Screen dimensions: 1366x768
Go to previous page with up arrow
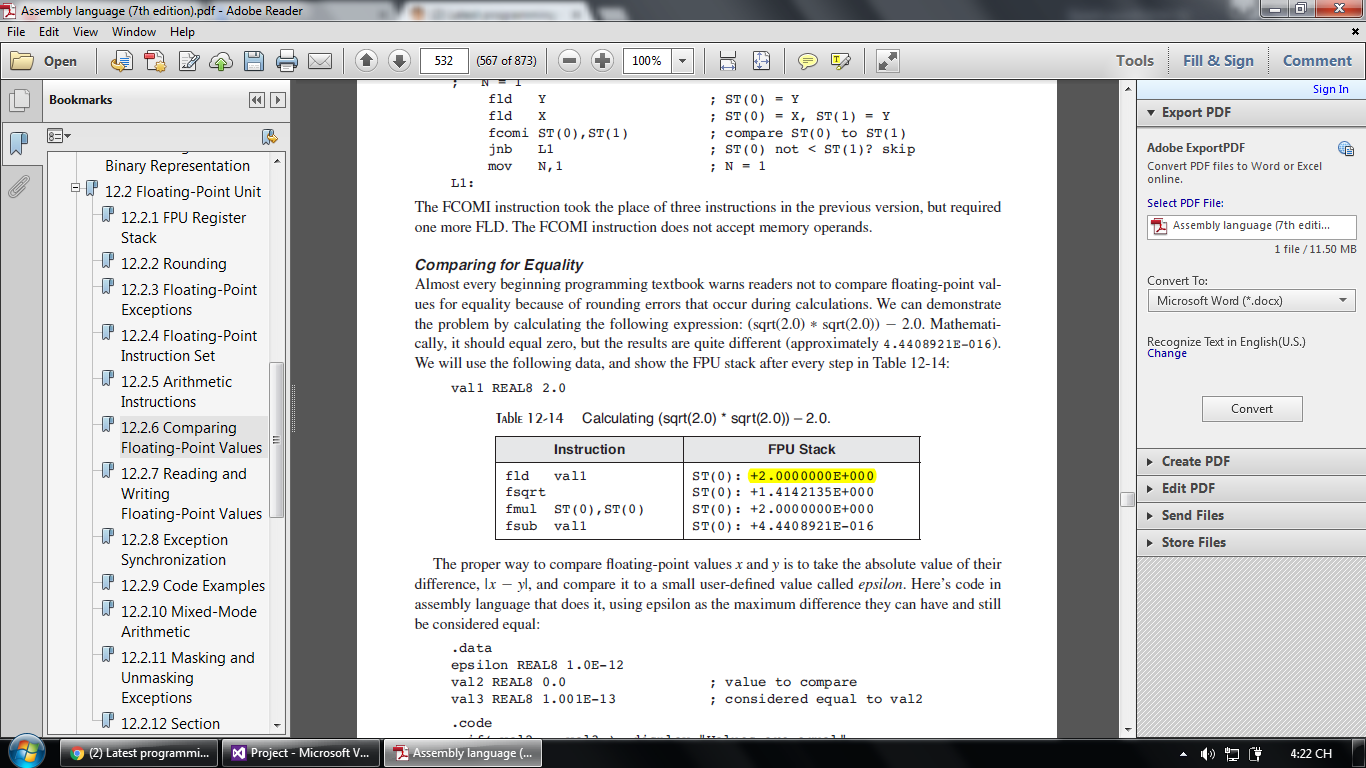click(x=367, y=61)
